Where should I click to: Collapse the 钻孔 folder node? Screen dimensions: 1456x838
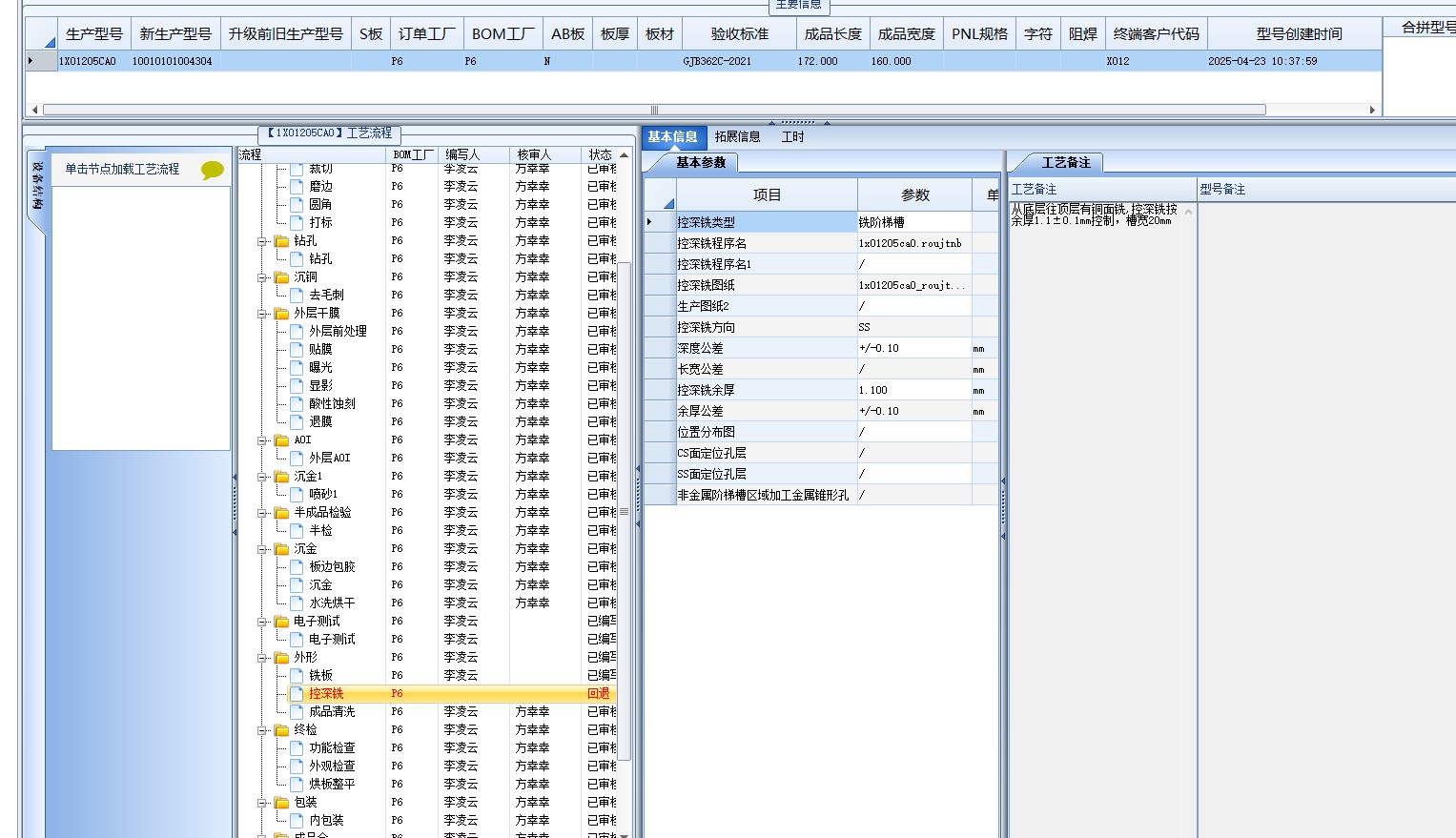pyautogui.click(x=262, y=241)
